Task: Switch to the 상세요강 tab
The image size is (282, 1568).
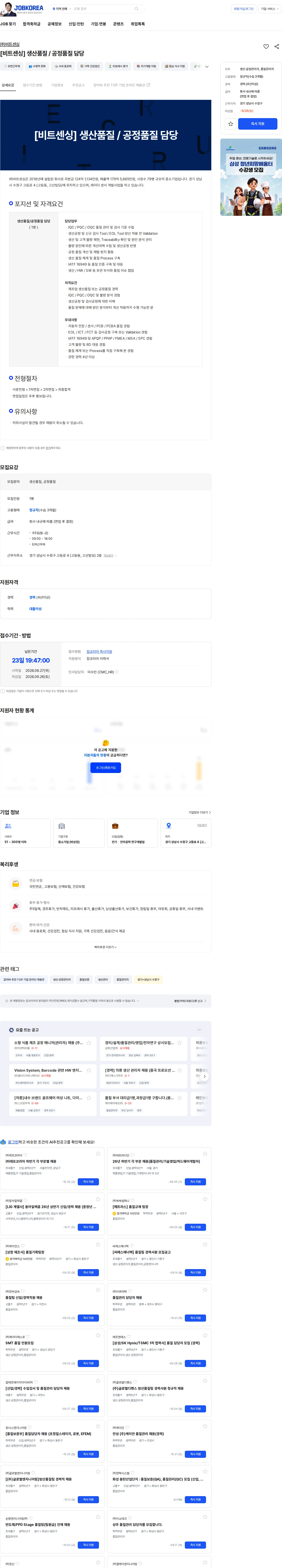Action: pos(8,85)
